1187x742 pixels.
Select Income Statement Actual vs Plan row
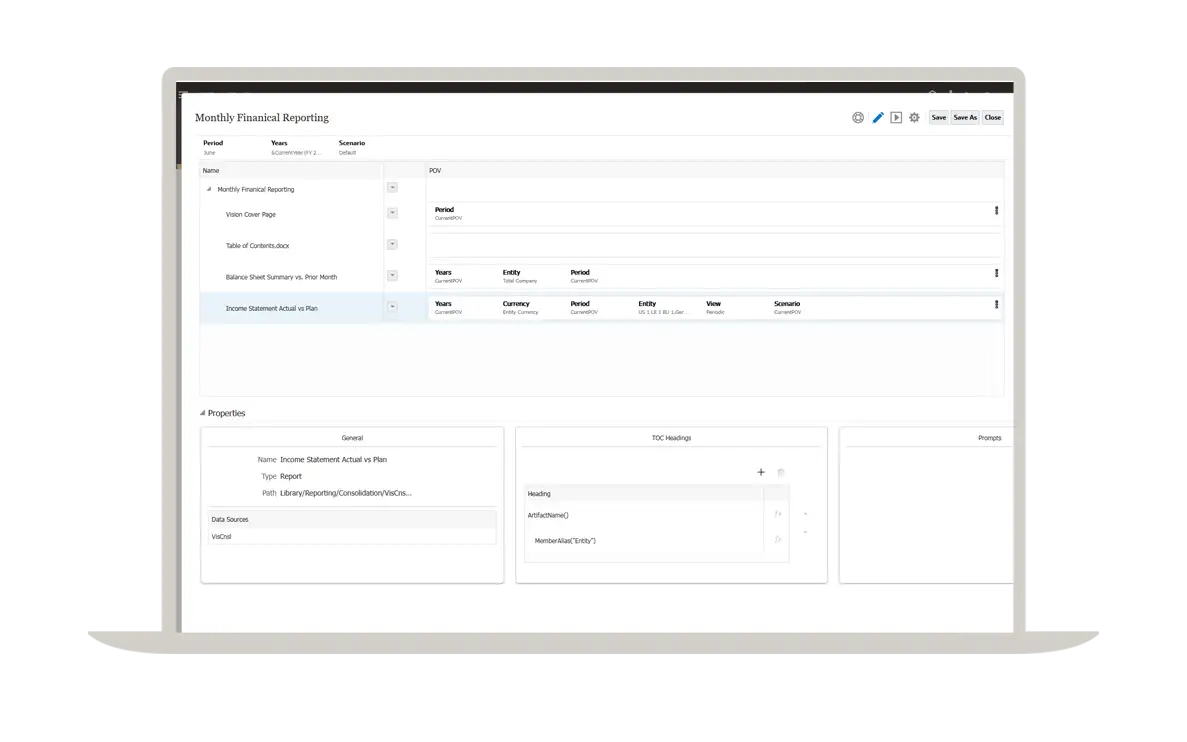point(271,308)
